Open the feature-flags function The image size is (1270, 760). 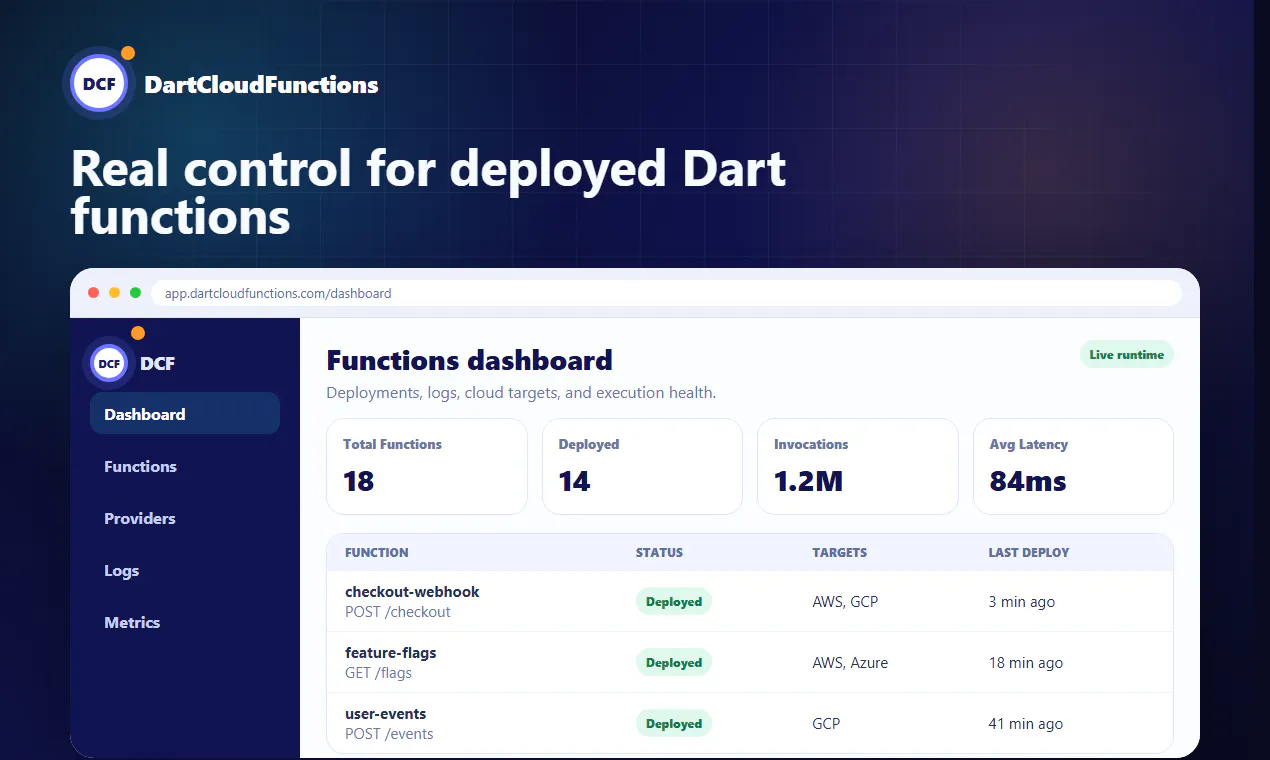click(x=391, y=652)
